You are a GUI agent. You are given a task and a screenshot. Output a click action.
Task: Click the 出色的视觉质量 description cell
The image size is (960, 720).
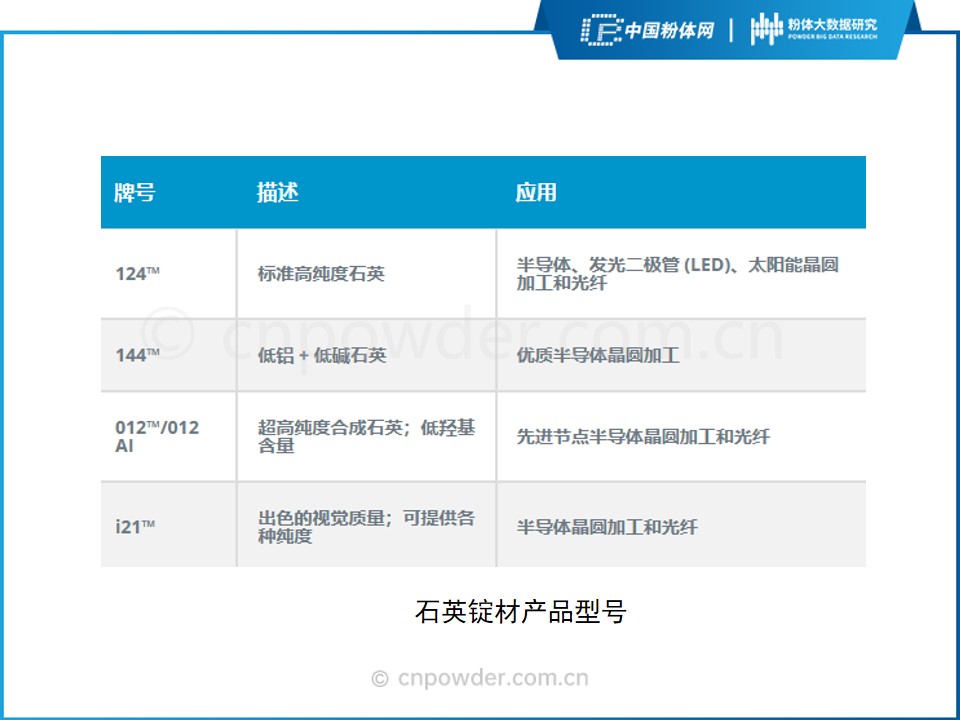[x=366, y=526]
